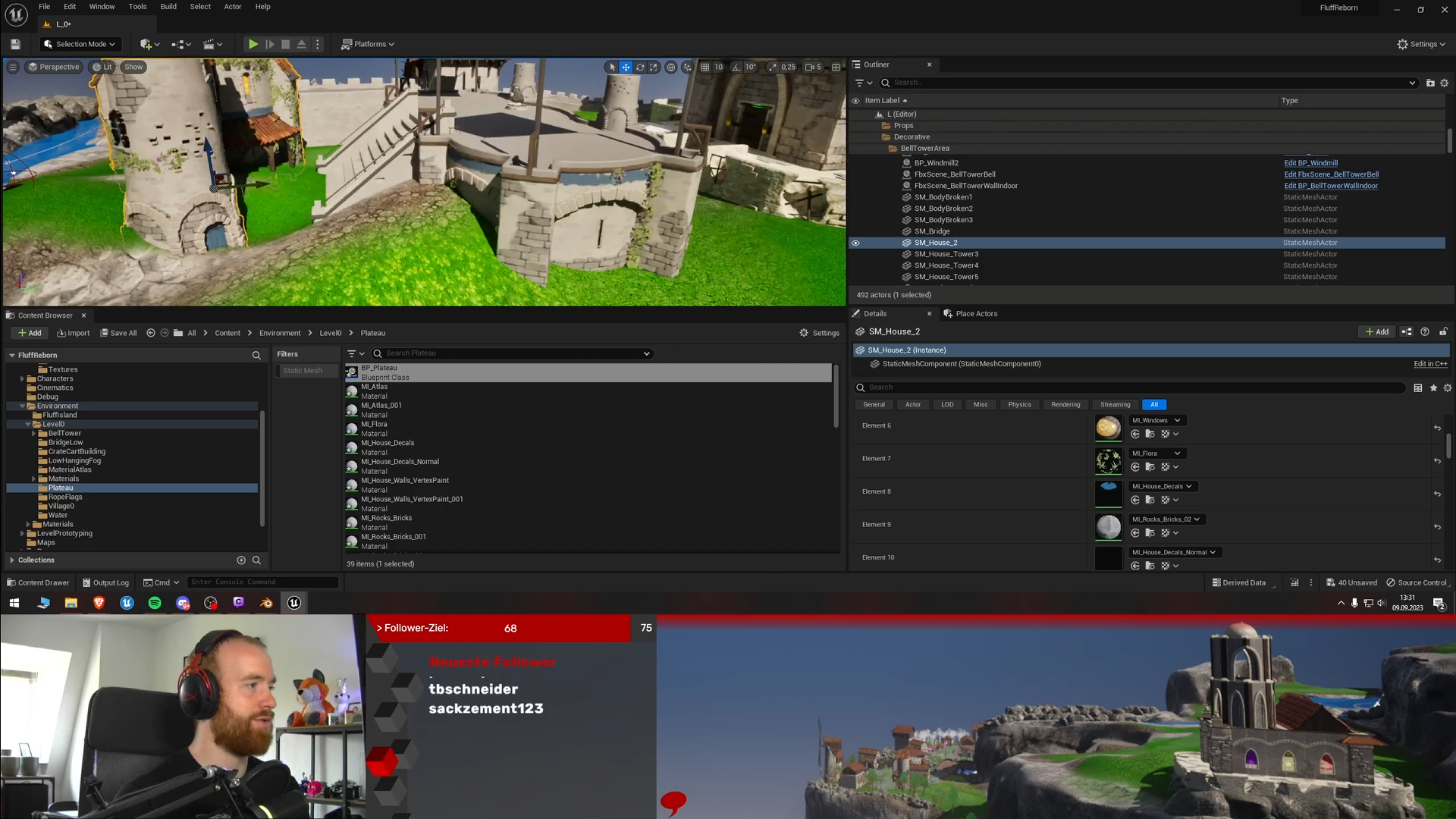Viewport: 1456px width, 819px height.
Task: Open the Lit view mode dropdown
Action: pos(102,67)
